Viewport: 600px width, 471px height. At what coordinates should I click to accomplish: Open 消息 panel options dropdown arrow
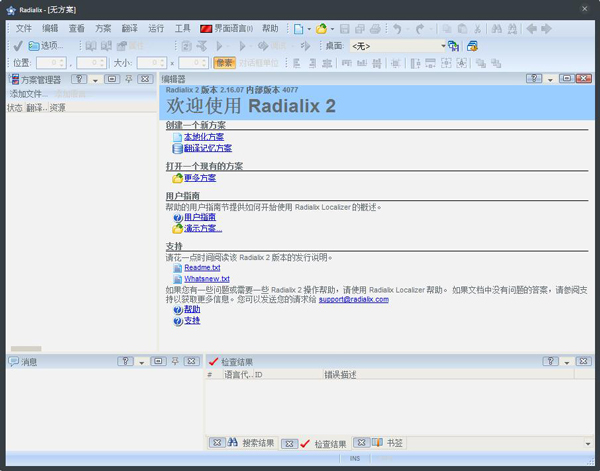coord(142,362)
